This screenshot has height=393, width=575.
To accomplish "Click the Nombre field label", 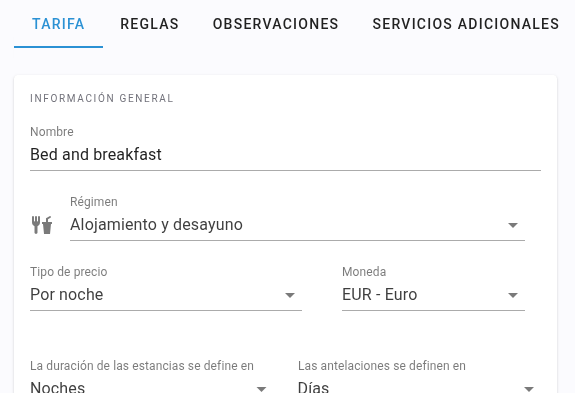I will [52, 132].
